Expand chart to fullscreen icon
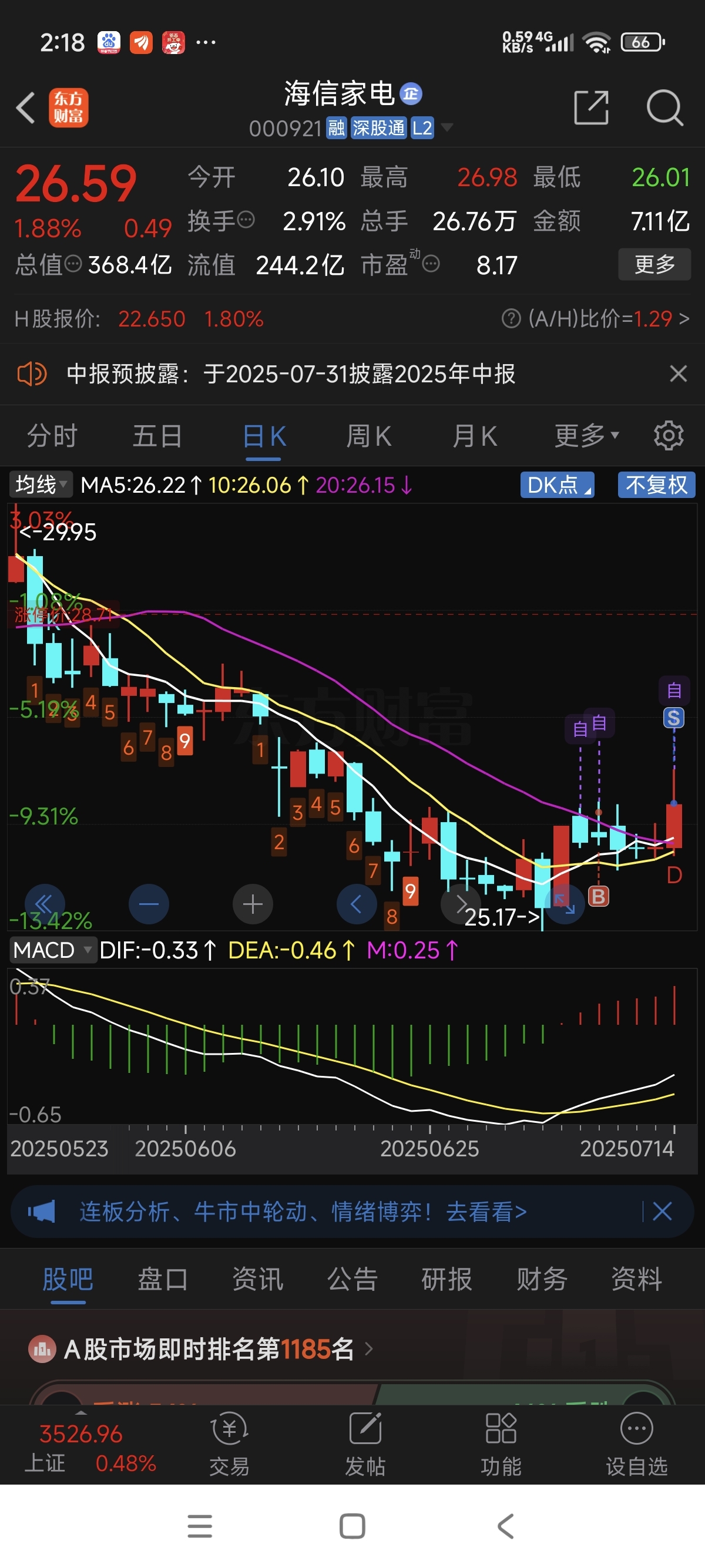The height and width of the screenshot is (1568, 705). pos(565,904)
